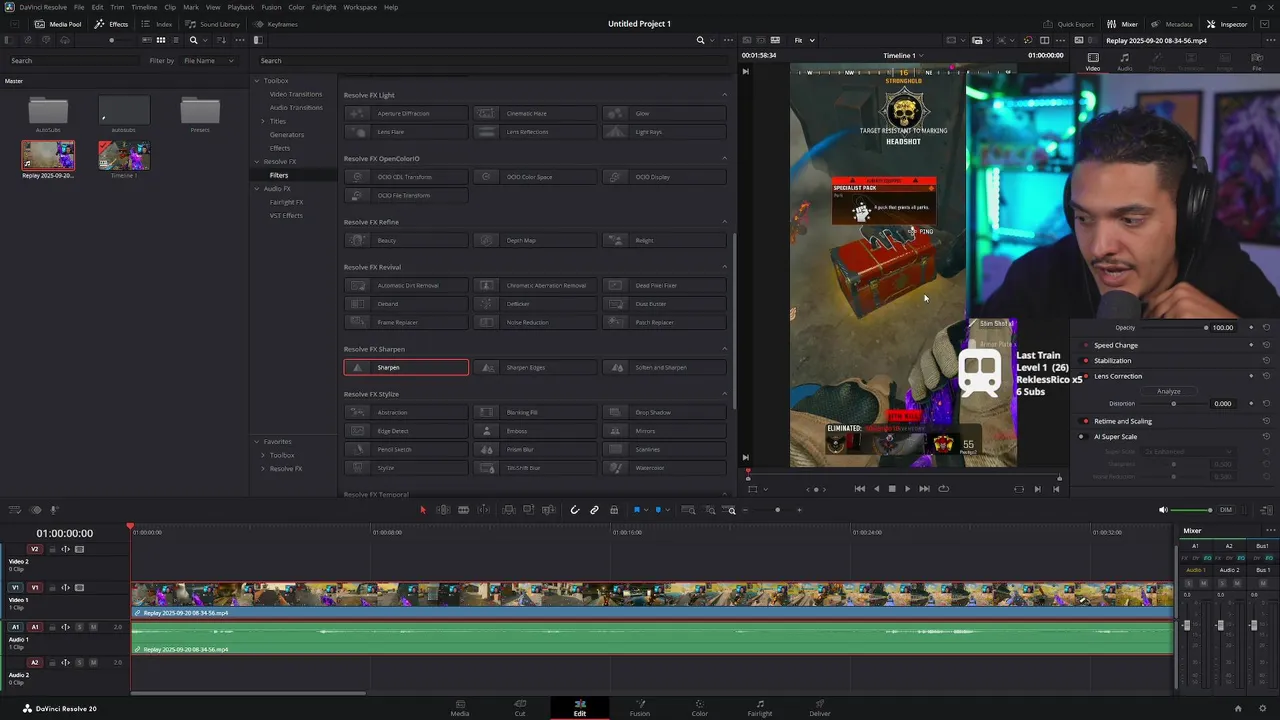Mute the Audio 1 track with M button

pos(93,627)
